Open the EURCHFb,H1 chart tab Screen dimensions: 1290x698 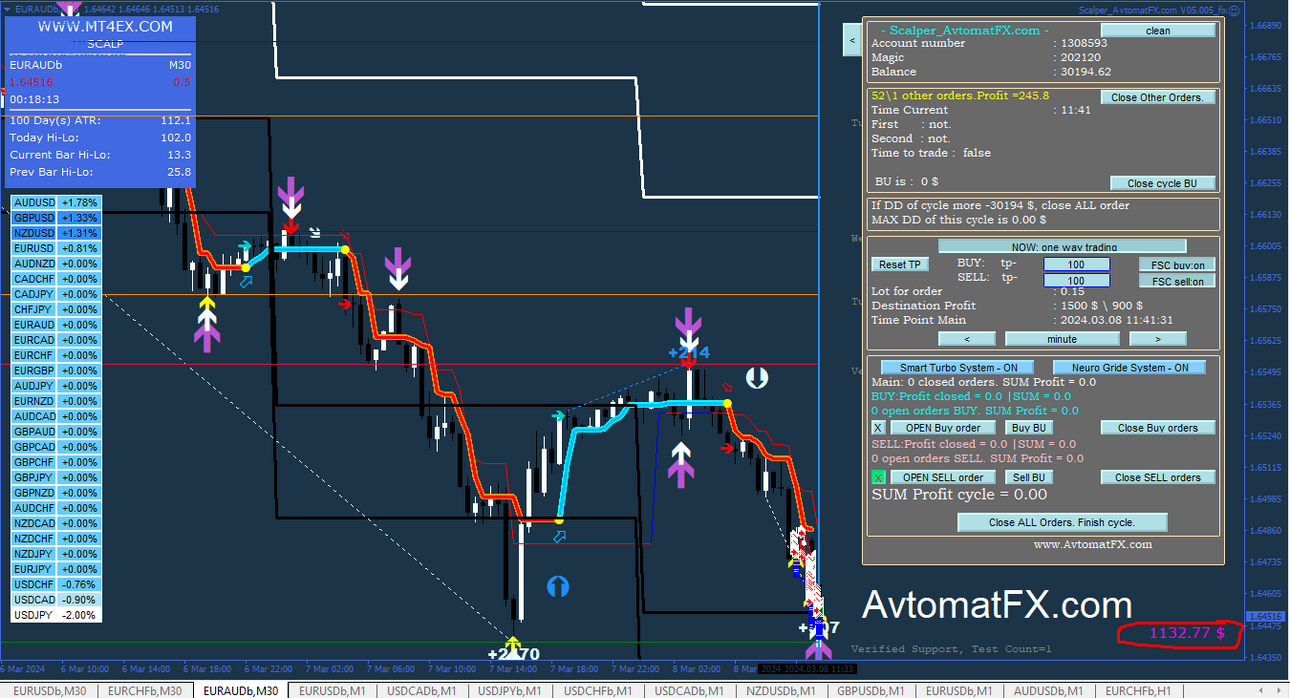[x=1138, y=691]
